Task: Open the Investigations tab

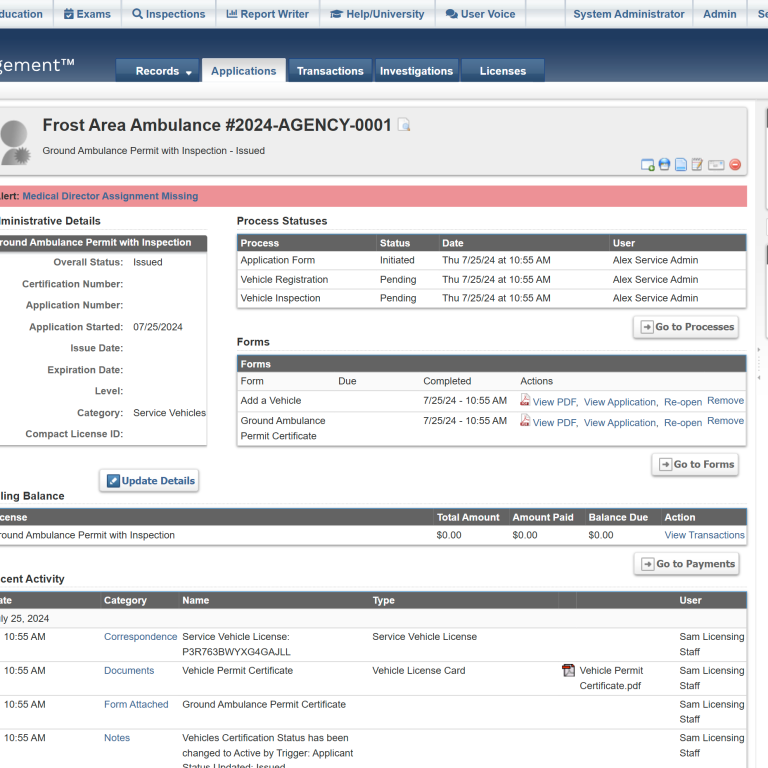Action: (x=416, y=71)
